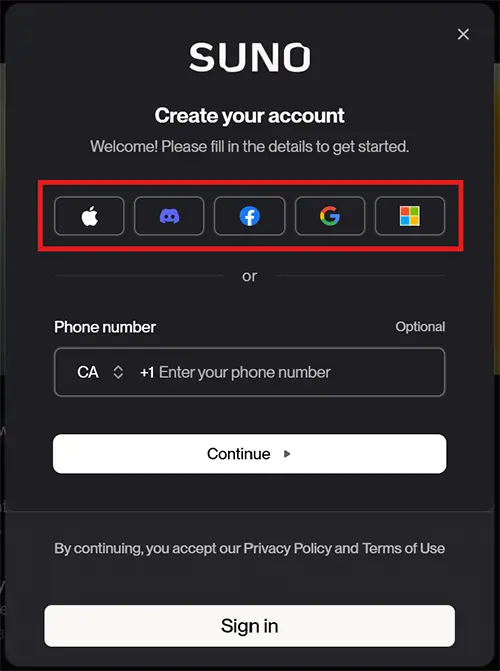The image size is (500, 671).
Task: Click the arrow icon inside Continue
Action: 287,454
